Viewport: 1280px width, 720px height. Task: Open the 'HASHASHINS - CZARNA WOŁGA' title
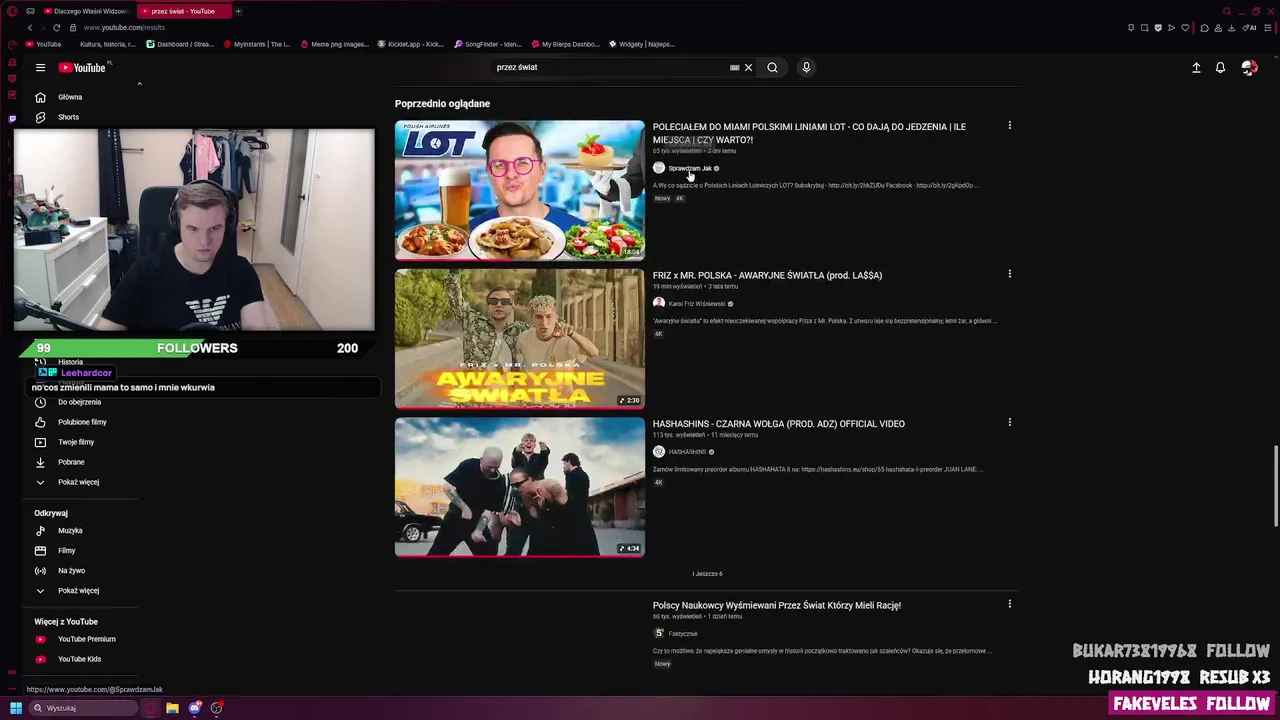(779, 424)
